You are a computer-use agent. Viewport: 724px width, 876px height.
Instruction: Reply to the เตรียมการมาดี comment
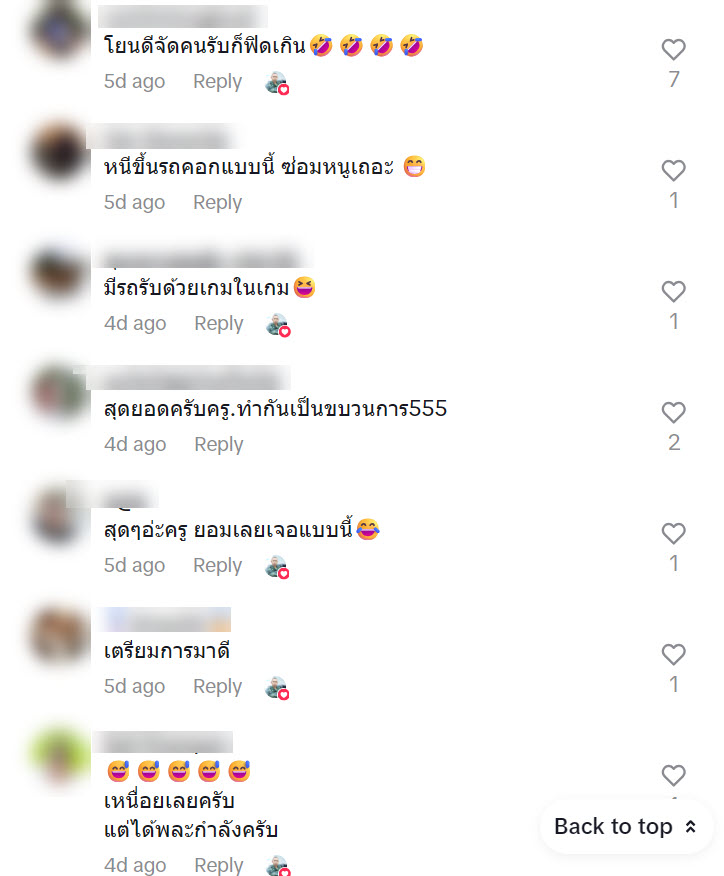click(217, 686)
